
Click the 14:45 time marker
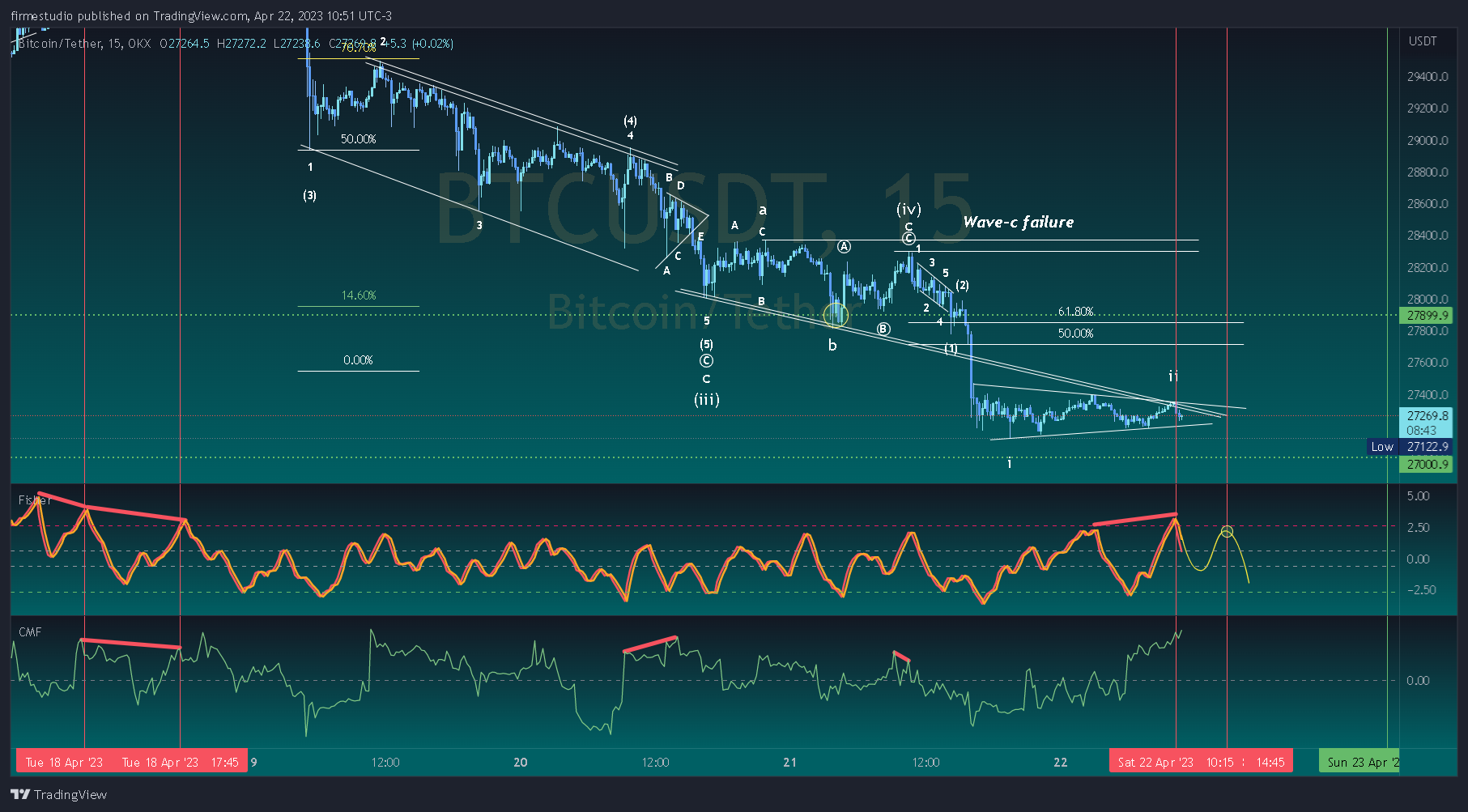(1270, 762)
